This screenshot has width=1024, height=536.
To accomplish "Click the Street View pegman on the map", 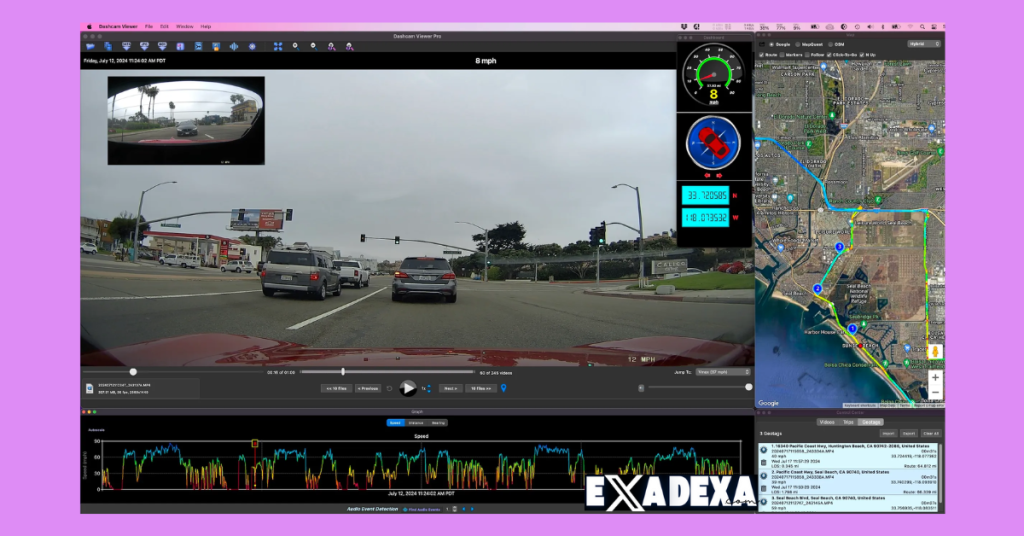I will point(935,351).
